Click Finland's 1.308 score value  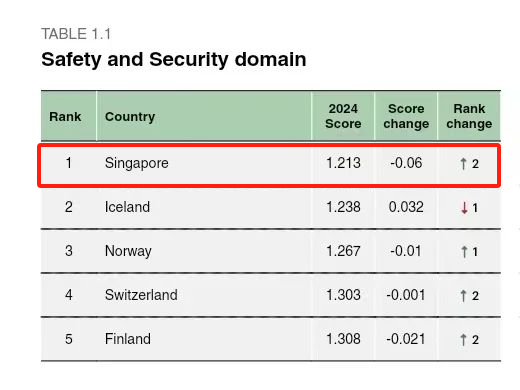click(x=343, y=339)
